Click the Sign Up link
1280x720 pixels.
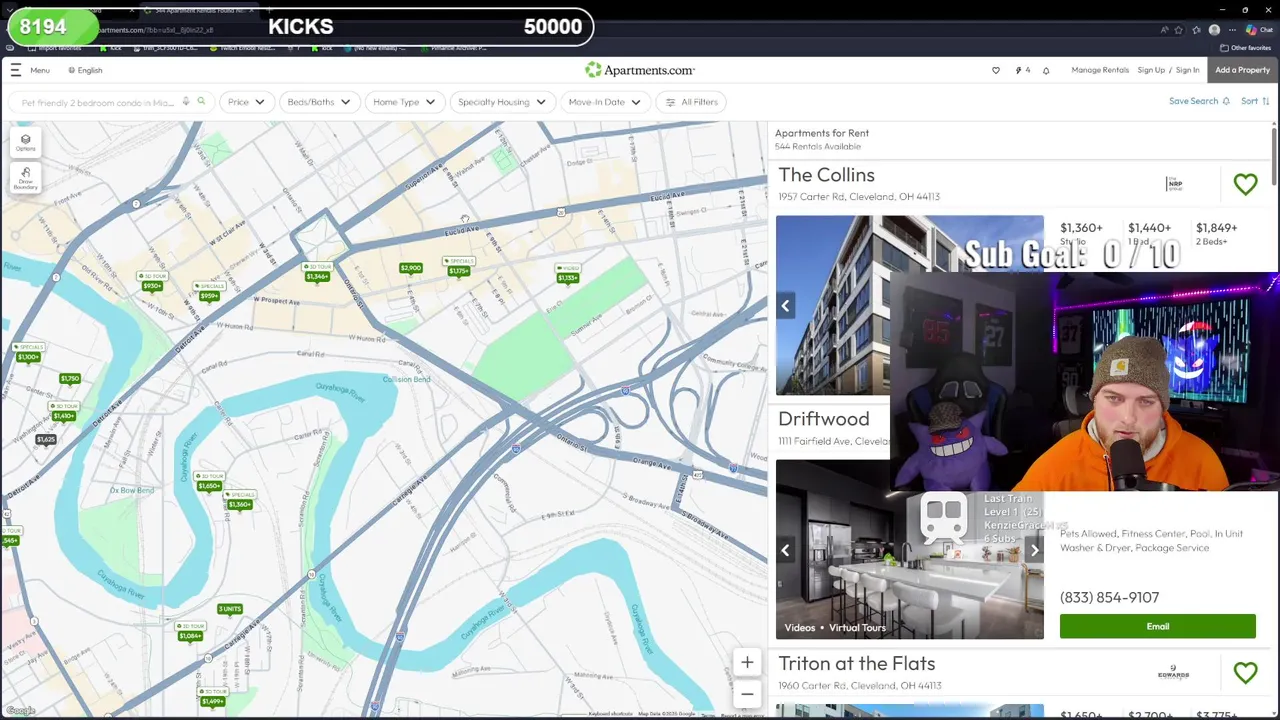[1151, 70]
